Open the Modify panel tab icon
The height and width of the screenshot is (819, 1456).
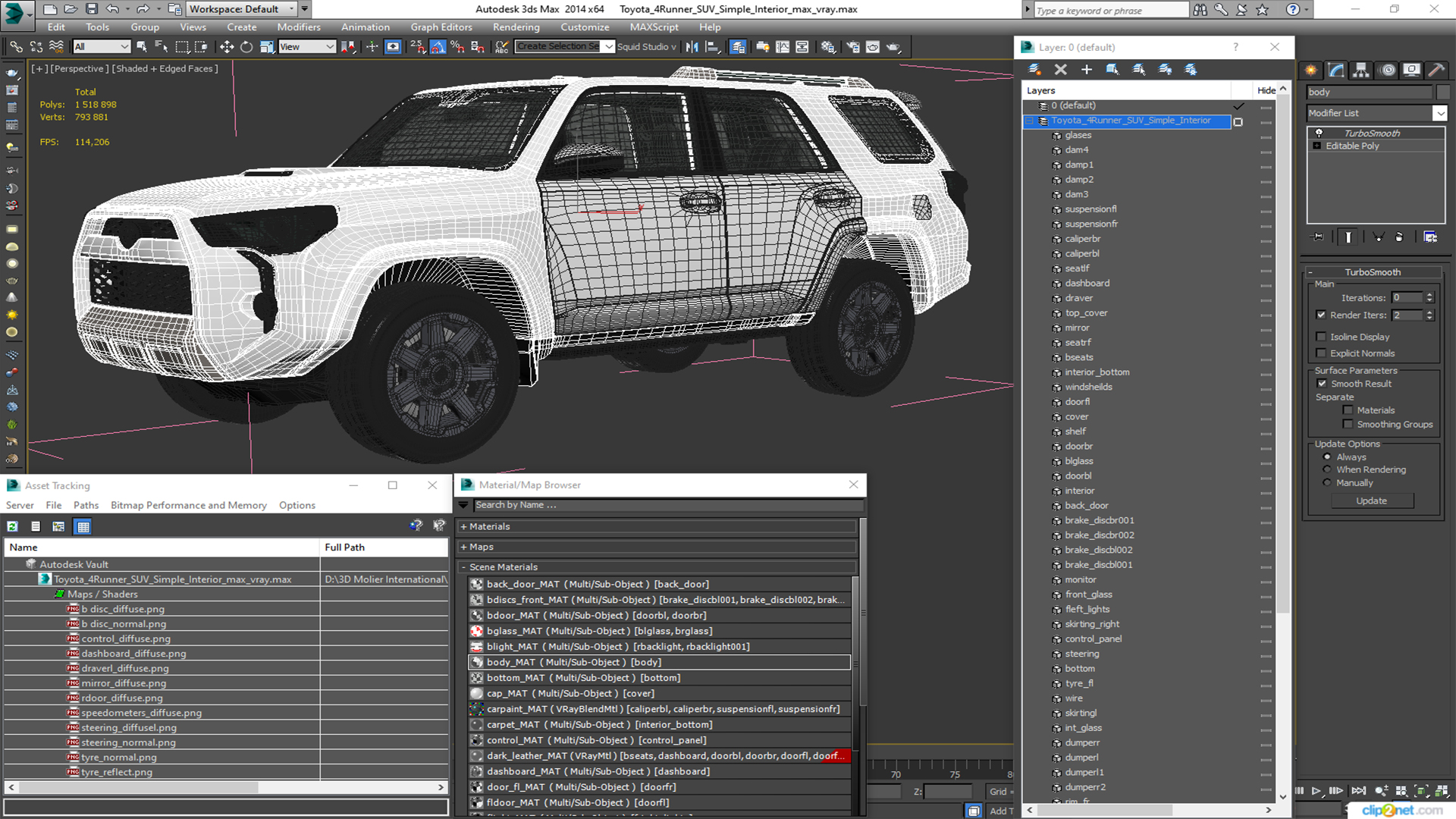[x=1336, y=70]
